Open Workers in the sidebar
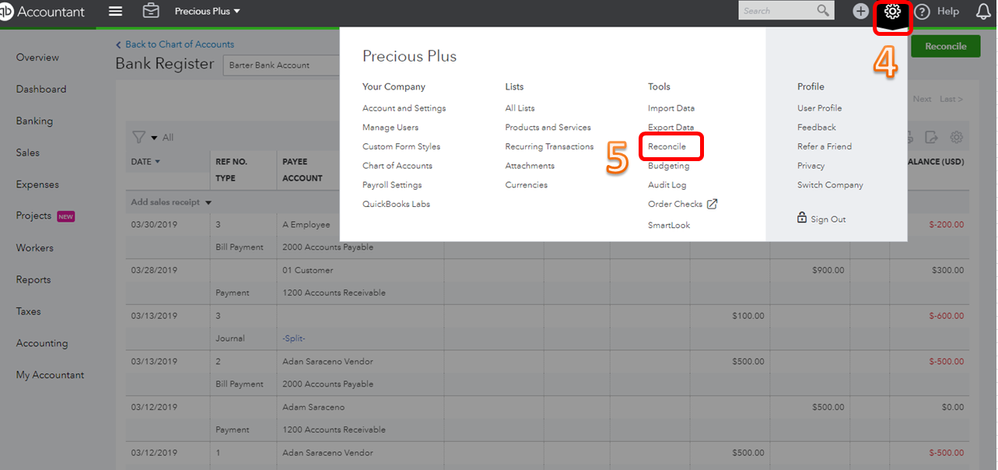Viewport: 998px width, 470px height. pyautogui.click(x=35, y=248)
